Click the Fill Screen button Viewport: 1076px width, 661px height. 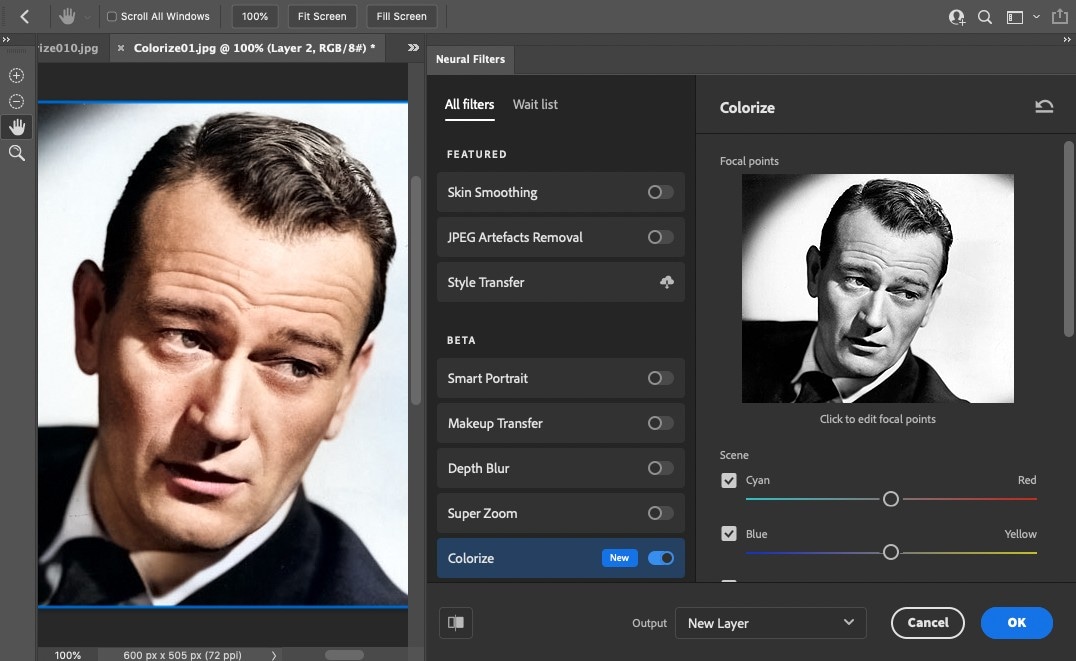401,16
